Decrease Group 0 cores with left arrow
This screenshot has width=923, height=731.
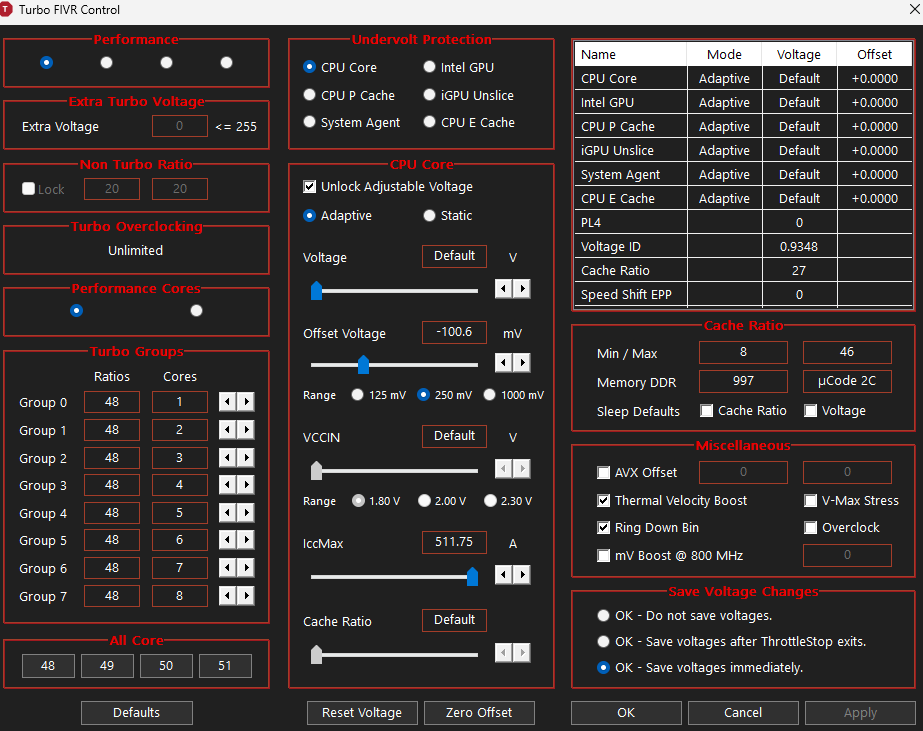click(x=227, y=402)
